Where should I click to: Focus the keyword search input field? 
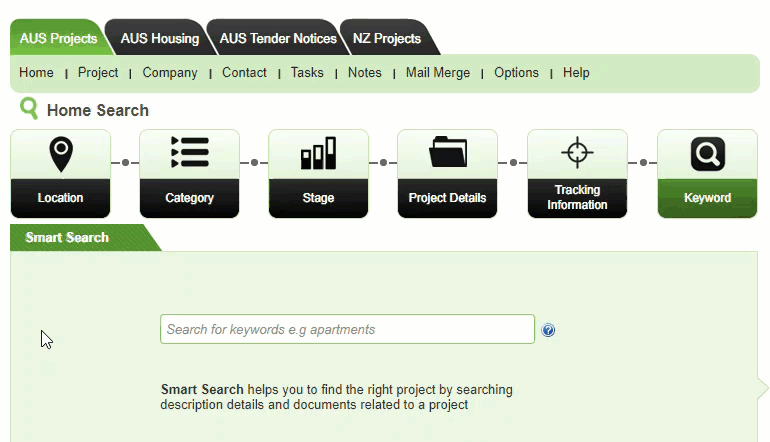point(347,329)
